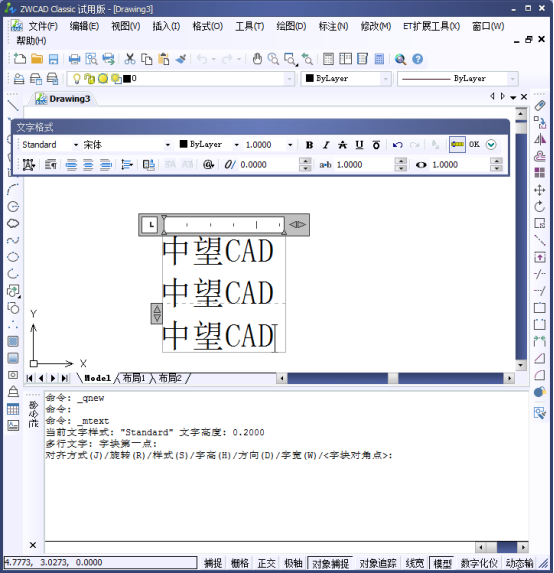Switch 模型 space button in the status bar
554x573 pixels.
tap(442, 563)
